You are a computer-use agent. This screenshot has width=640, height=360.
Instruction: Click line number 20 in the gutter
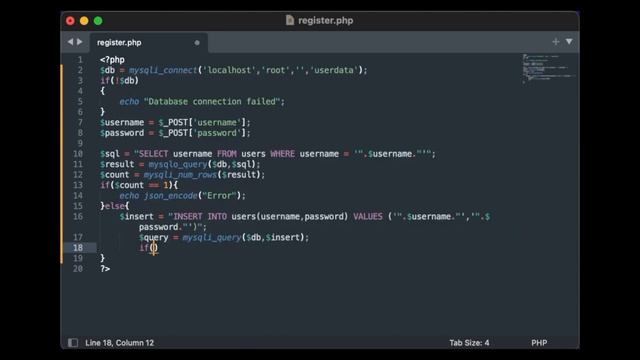pyautogui.click(x=78, y=269)
